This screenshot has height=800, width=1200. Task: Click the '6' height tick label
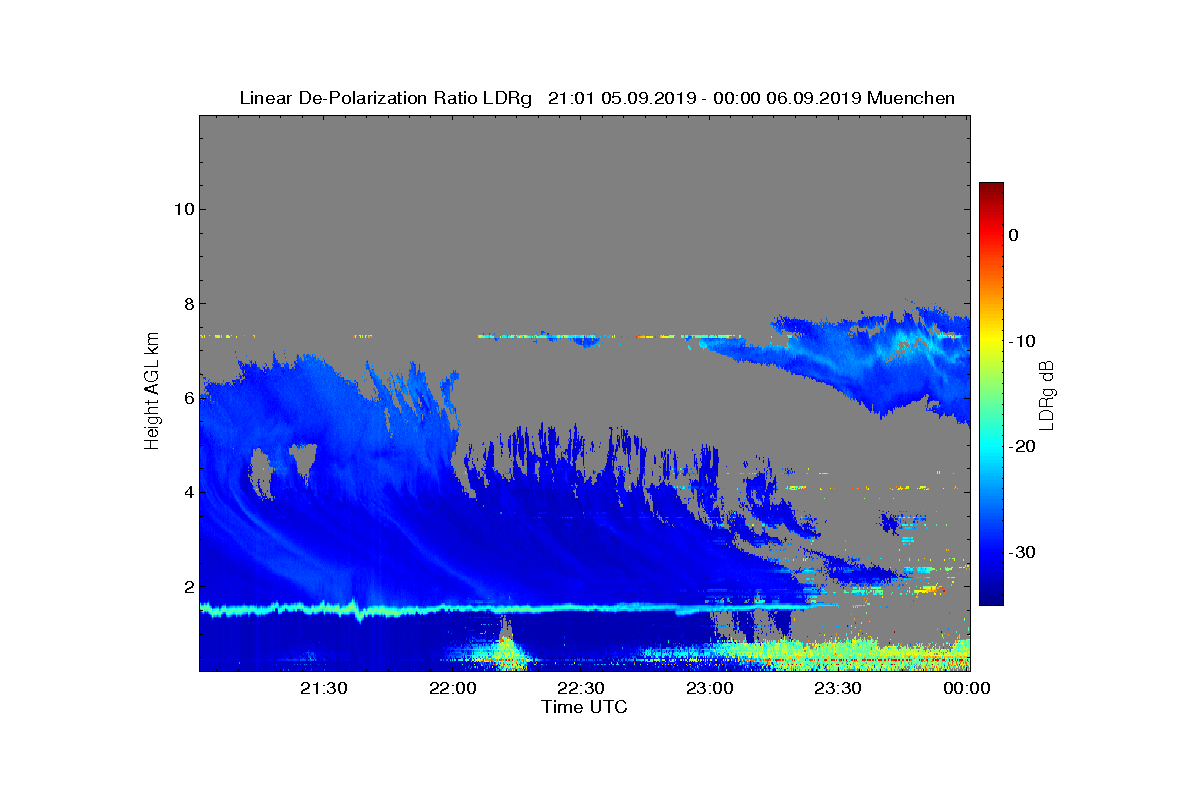tap(187, 397)
